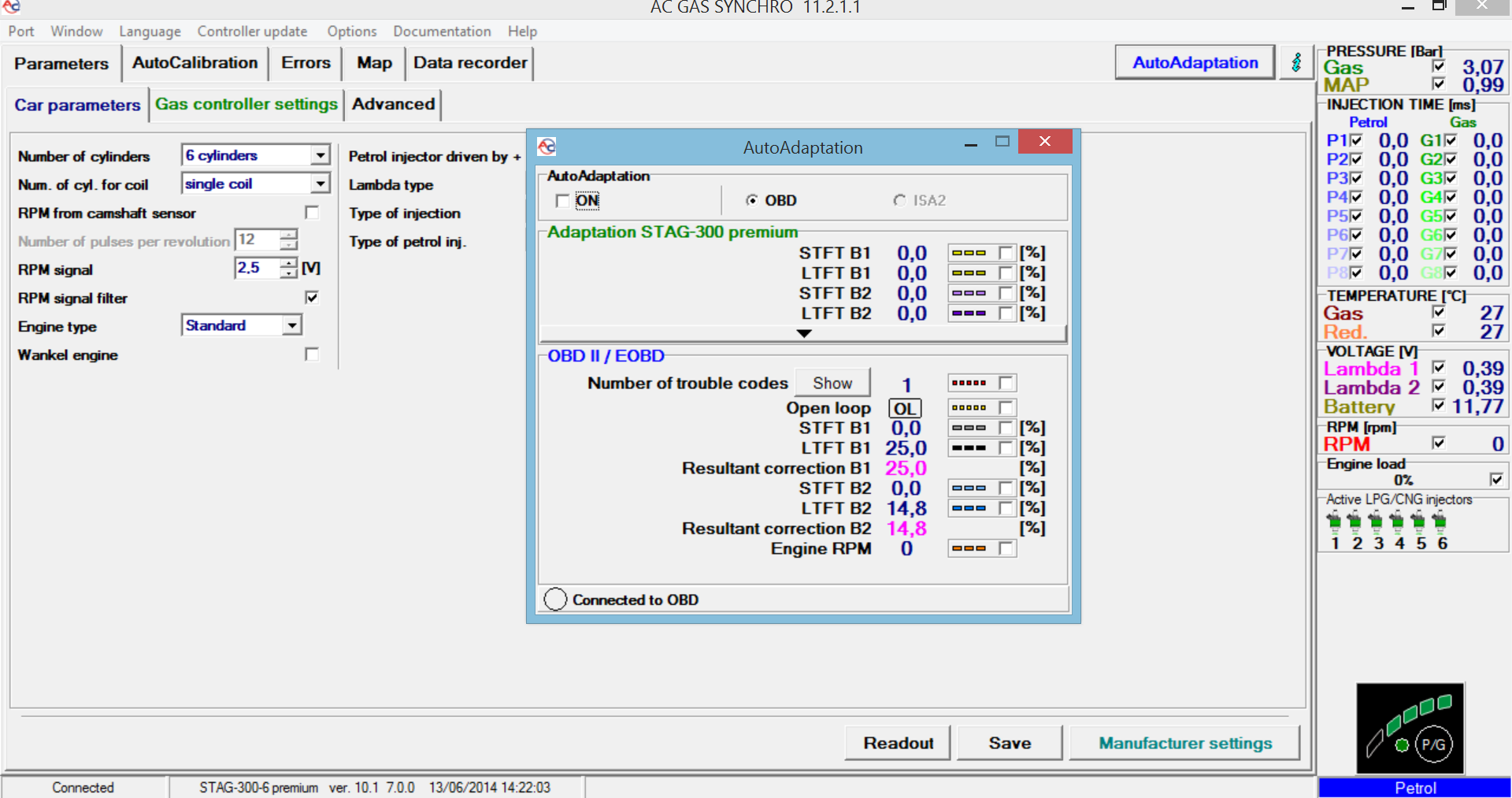Viewport: 1512px width, 798px height.
Task: Click active LPG/CNG injector icon number 2
Action: [1354, 521]
